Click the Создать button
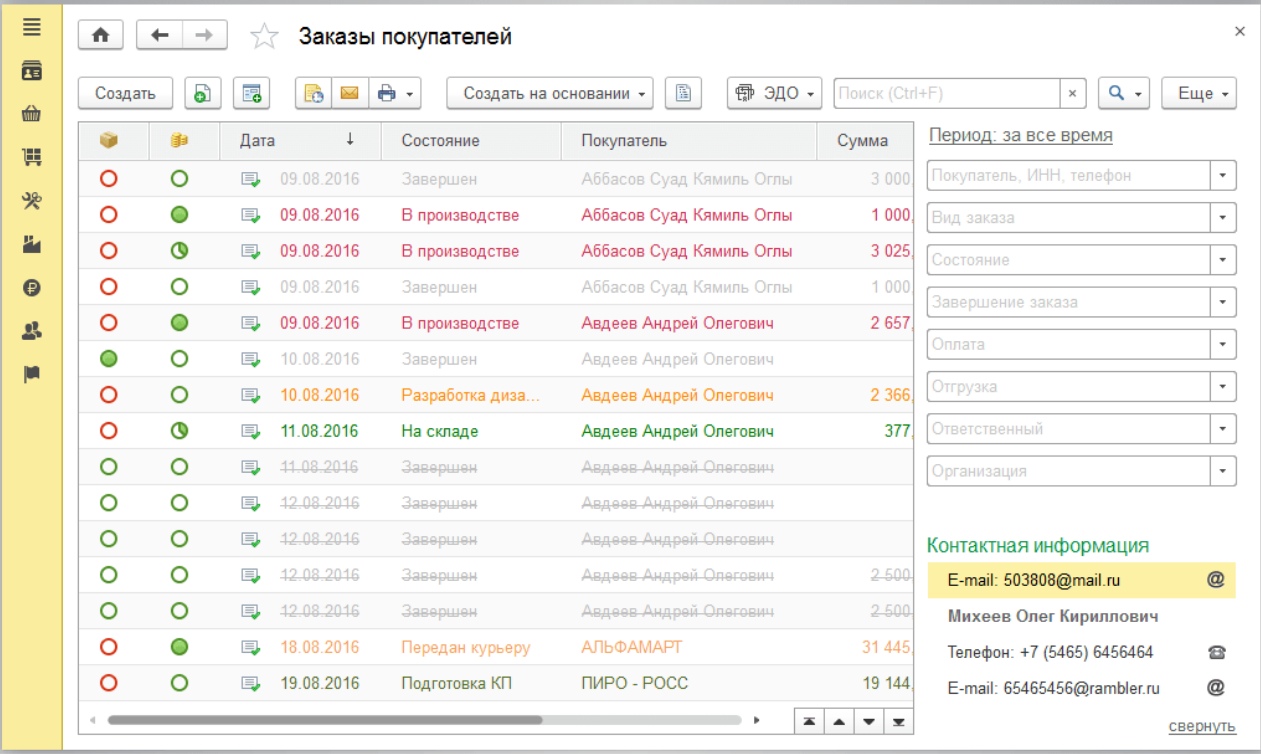1261x754 pixels. pos(125,93)
